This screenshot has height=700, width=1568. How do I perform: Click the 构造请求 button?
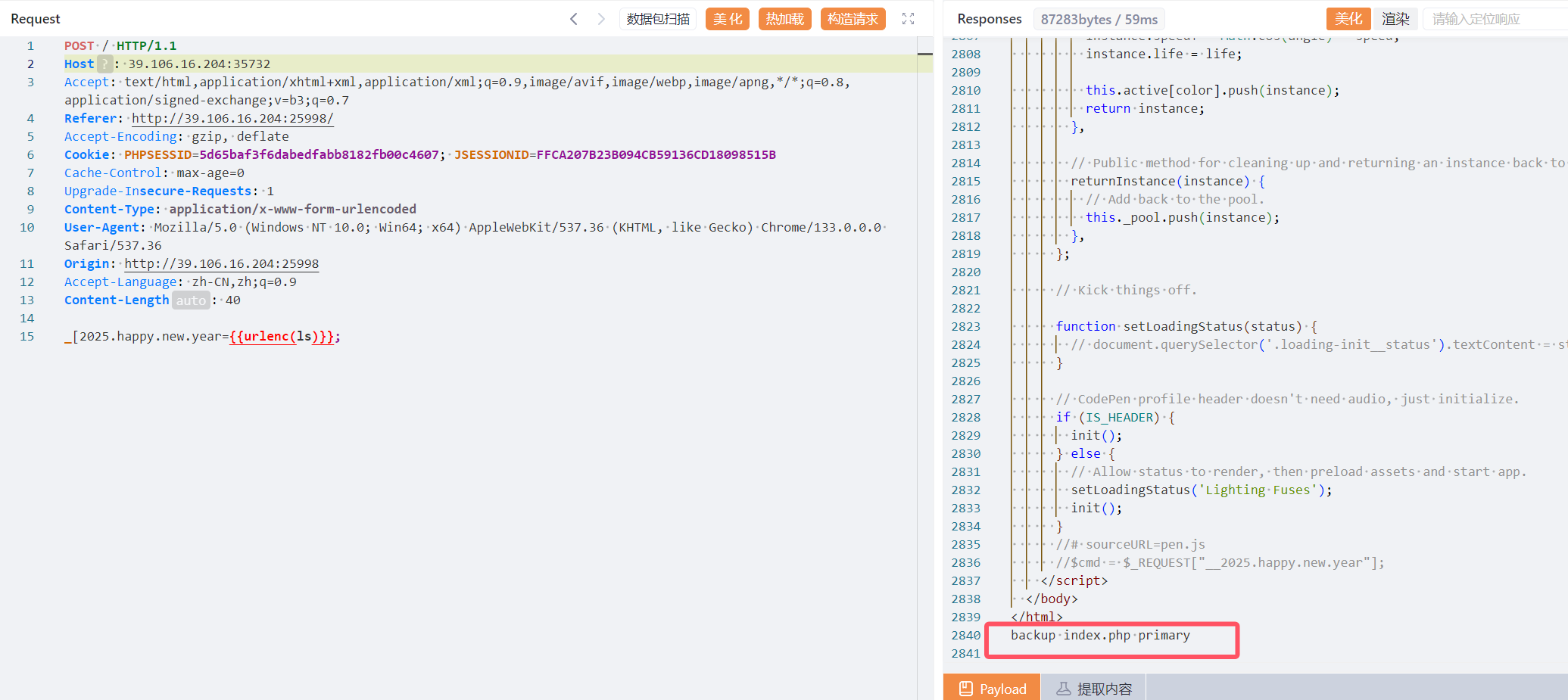pos(853,19)
